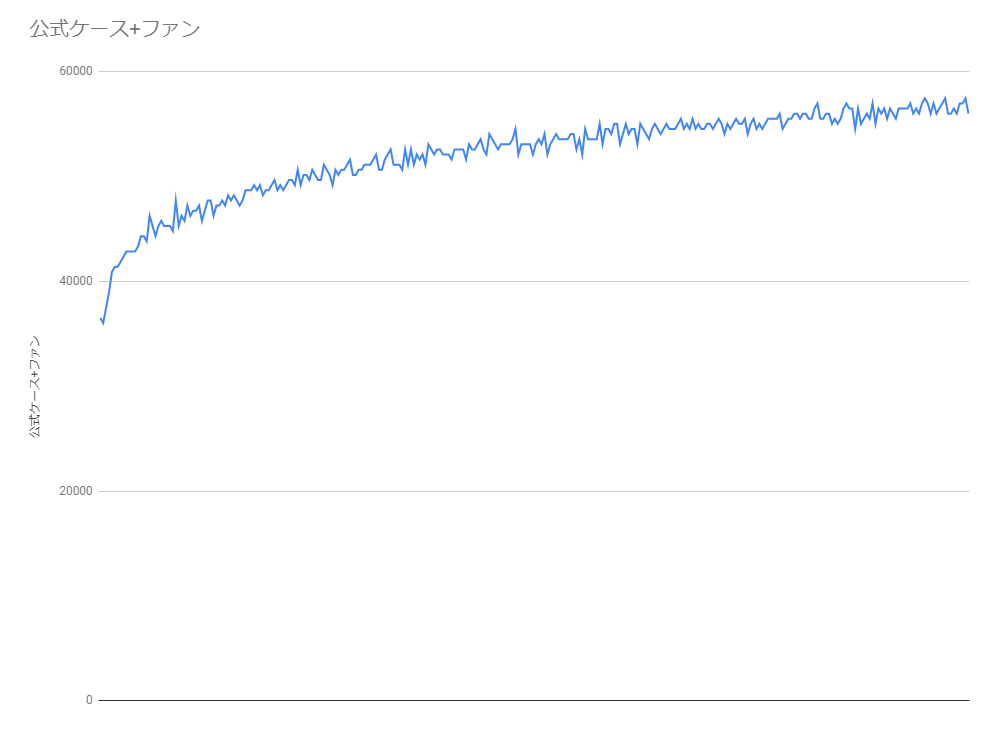Click the 0 y-axis label

[89, 700]
